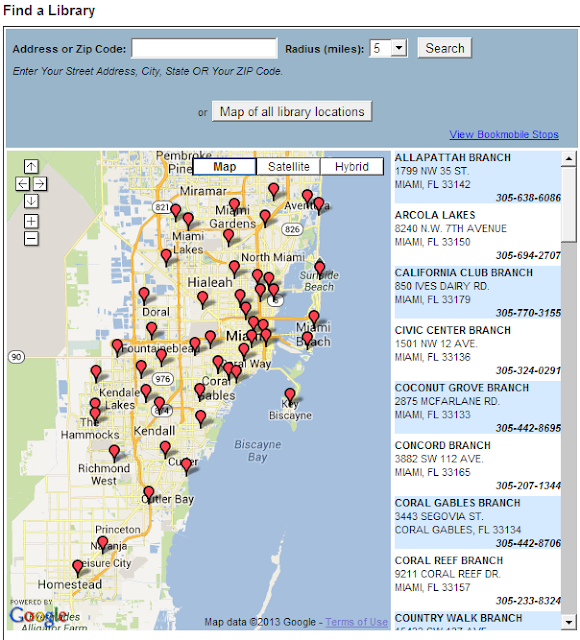The image size is (580, 640).
Task: Select the marker near Surfside Beach
Action: 320,268
